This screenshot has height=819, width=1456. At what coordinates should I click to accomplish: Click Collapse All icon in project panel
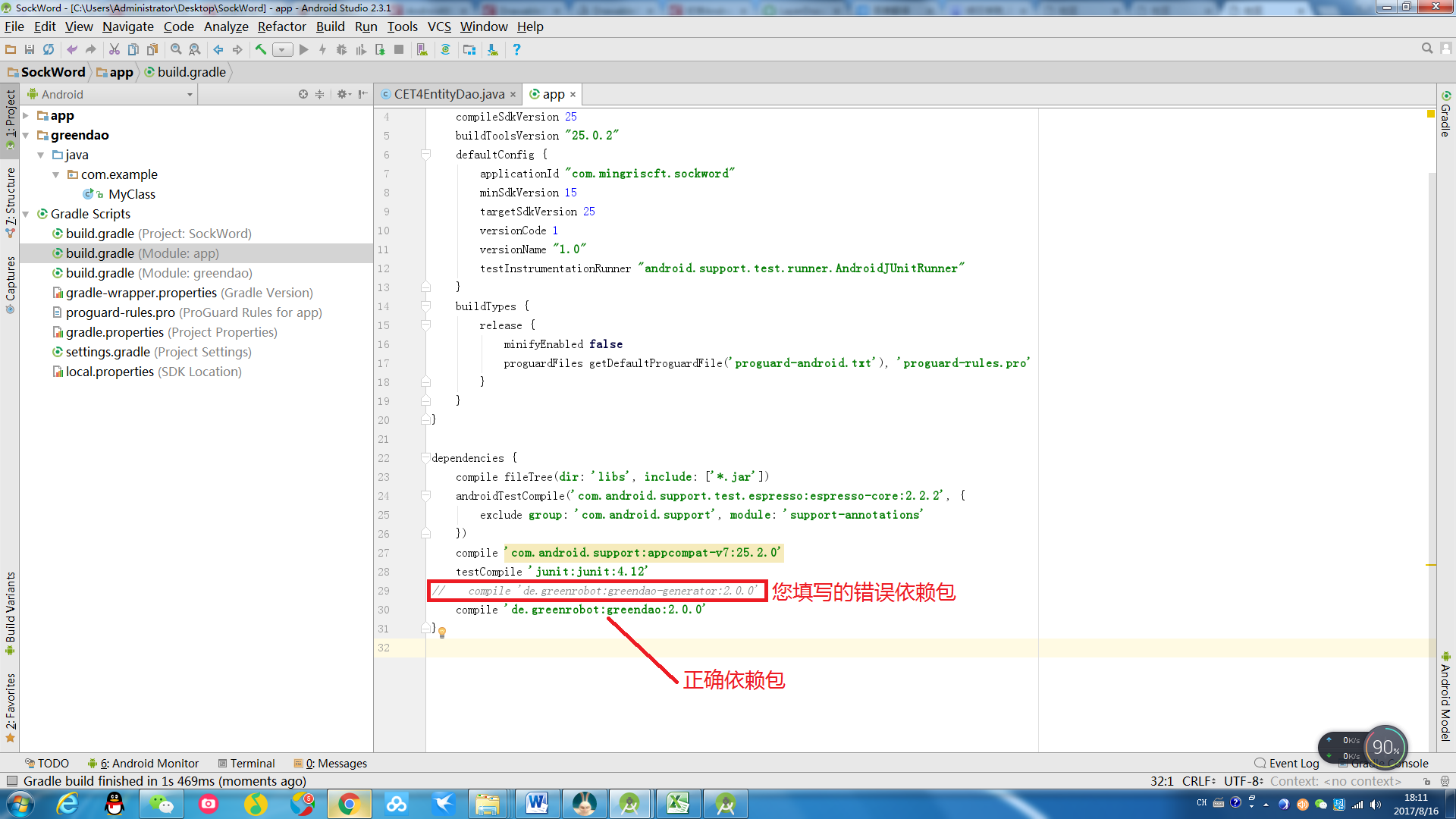pyautogui.click(x=320, y=94)
